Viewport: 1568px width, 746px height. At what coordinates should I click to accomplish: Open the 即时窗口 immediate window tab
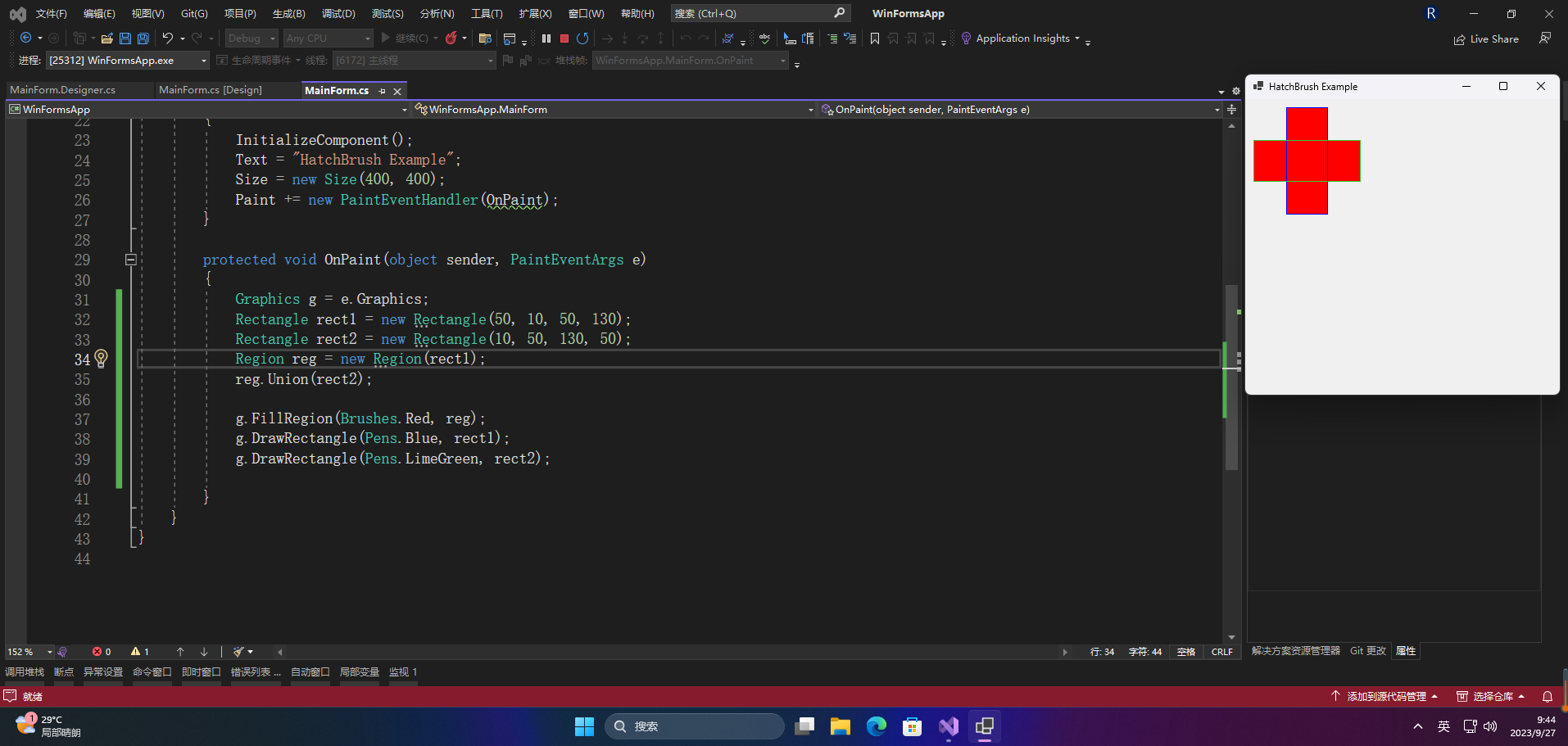202,671
